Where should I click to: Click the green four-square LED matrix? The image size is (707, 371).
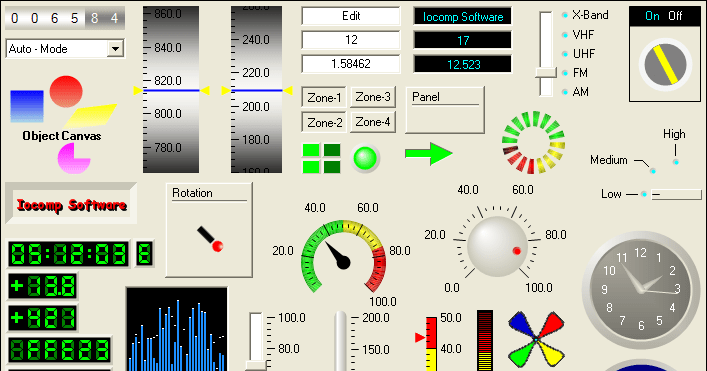[321, 159]
